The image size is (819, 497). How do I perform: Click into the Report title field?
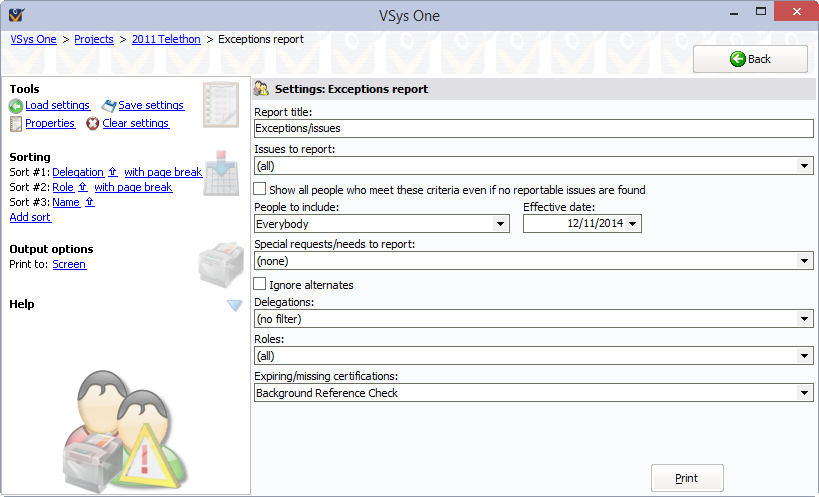[x=533, y=128]
